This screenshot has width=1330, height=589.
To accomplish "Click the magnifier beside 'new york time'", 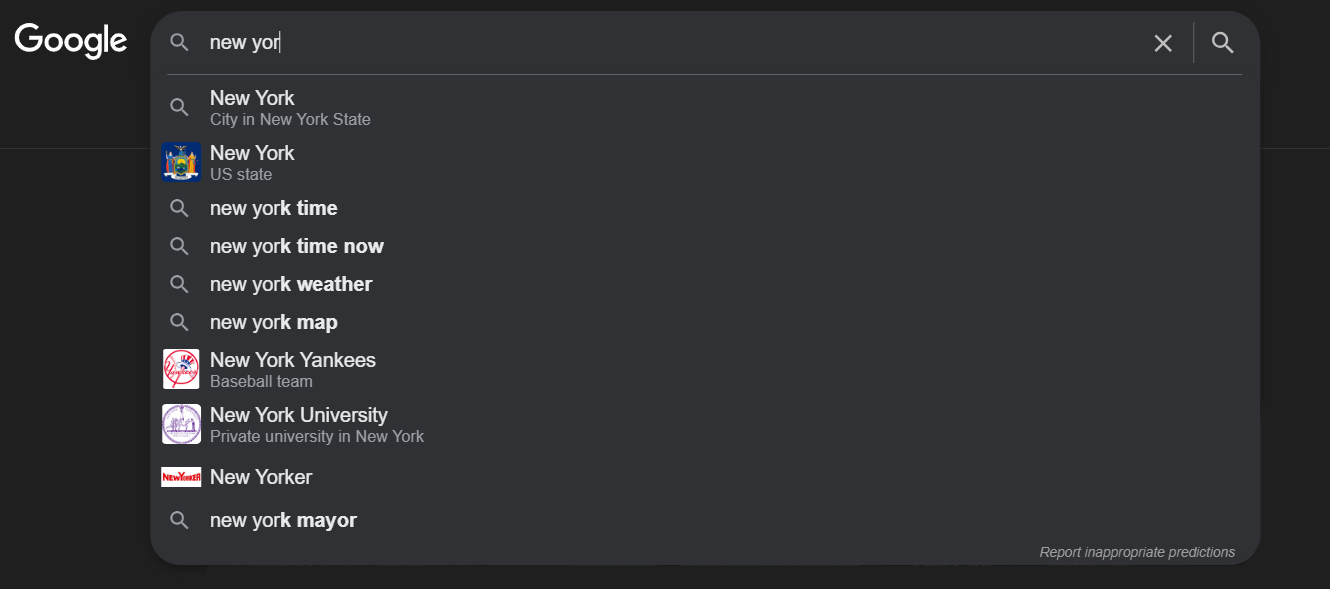I will pos(179,208).
